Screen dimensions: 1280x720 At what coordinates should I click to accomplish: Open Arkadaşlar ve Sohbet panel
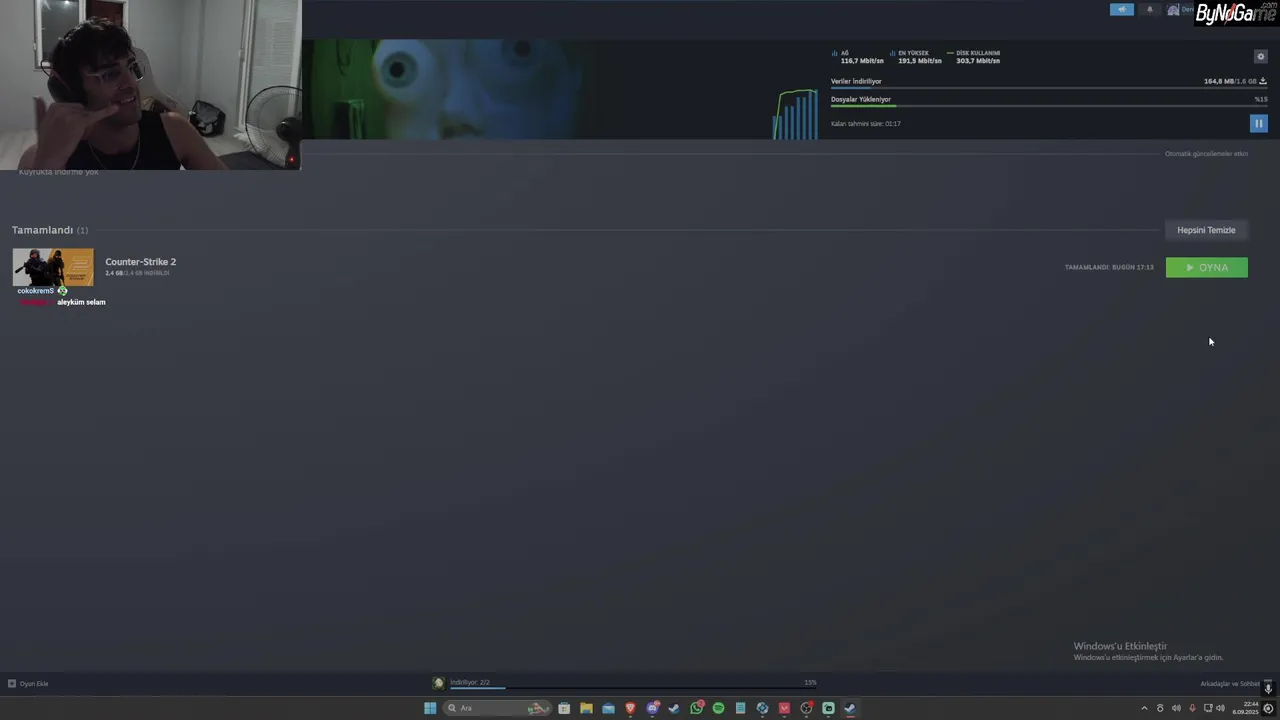coord(1230,684)
